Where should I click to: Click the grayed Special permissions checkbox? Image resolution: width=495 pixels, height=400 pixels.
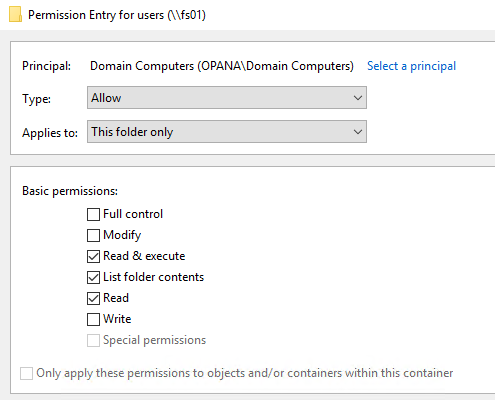[x=93, y=340]
